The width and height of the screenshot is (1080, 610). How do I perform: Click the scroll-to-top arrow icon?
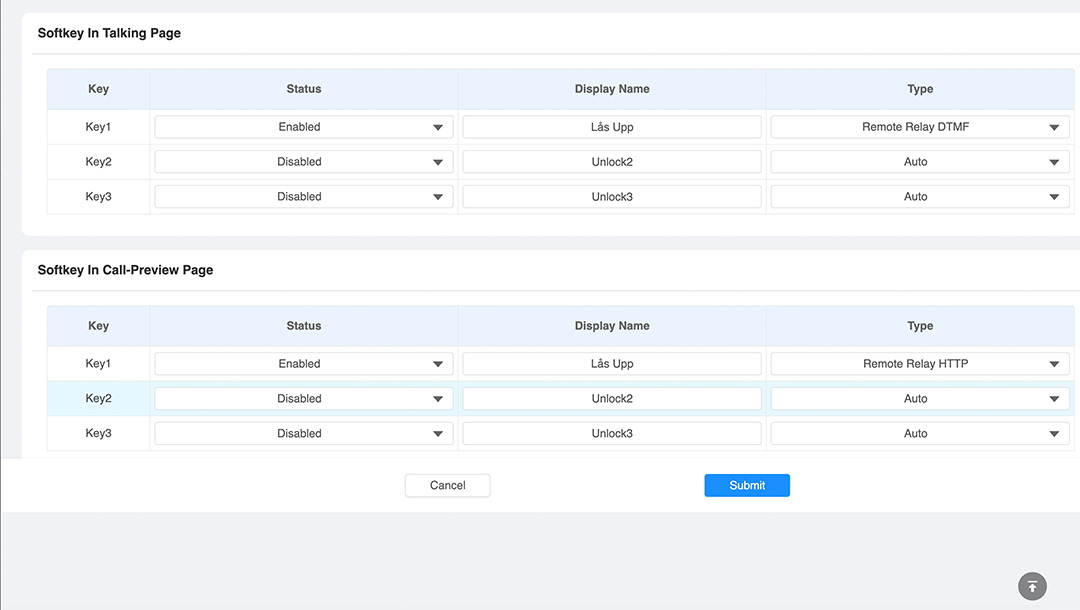(1032, 586)
